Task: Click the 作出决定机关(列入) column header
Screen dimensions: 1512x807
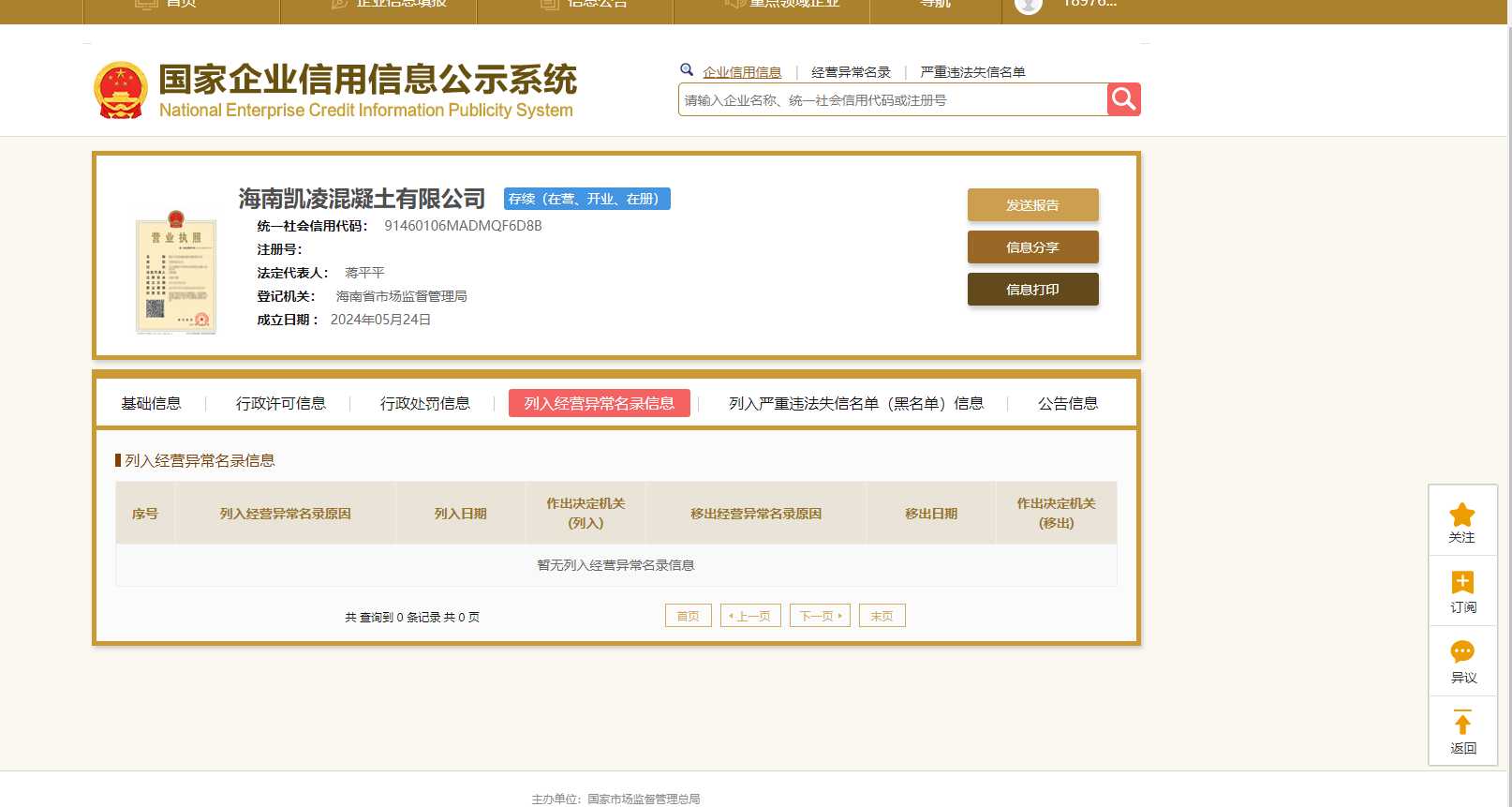Action: [x=586, y=514]
